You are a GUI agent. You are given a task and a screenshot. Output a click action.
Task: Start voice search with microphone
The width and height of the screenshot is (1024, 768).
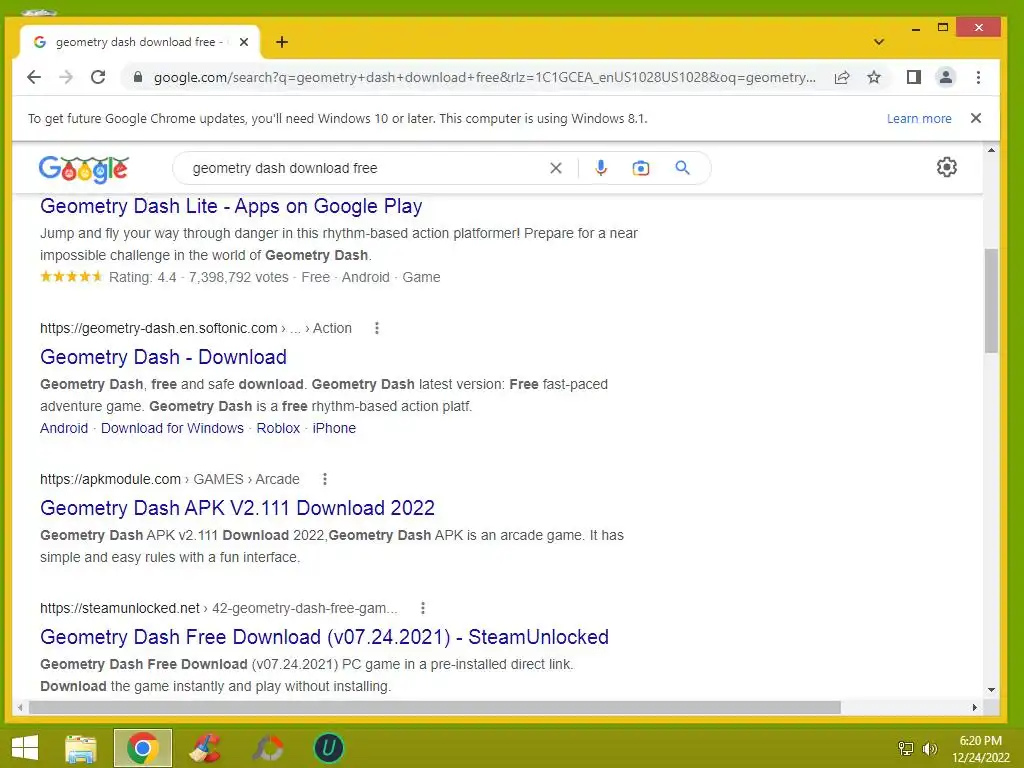pos(601,168)
